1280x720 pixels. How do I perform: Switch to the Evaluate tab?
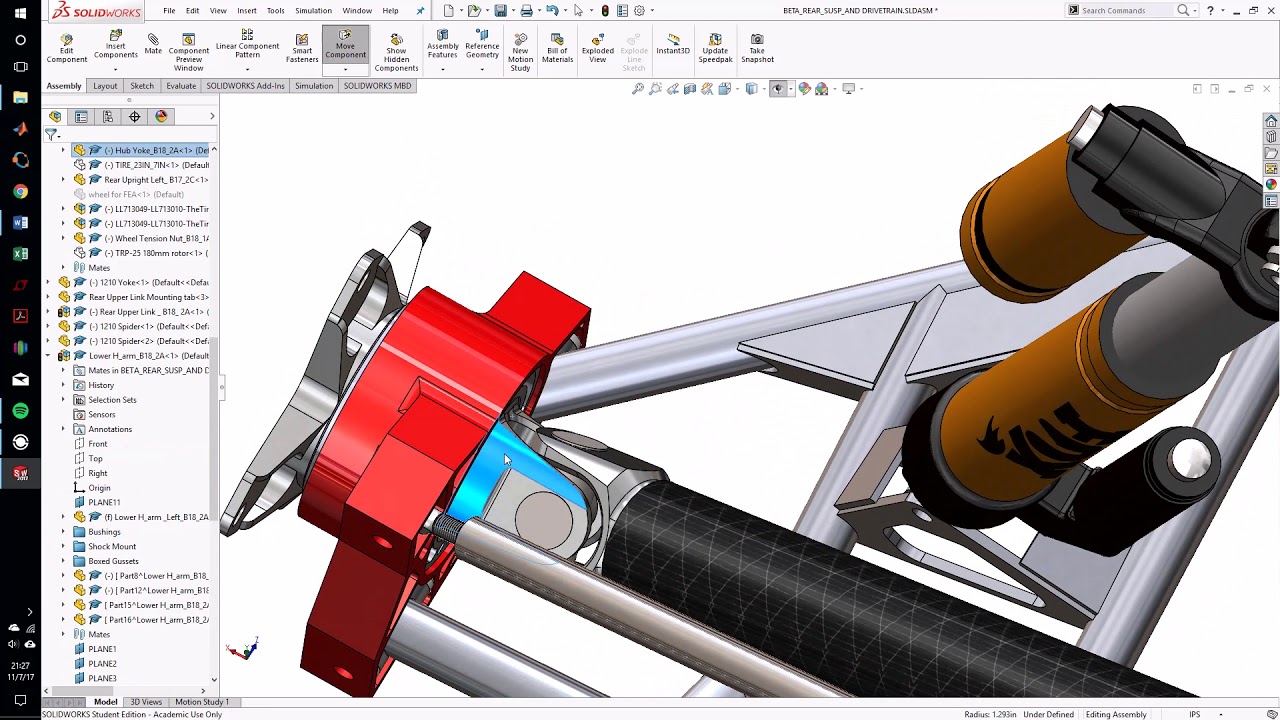click(180, 86)
